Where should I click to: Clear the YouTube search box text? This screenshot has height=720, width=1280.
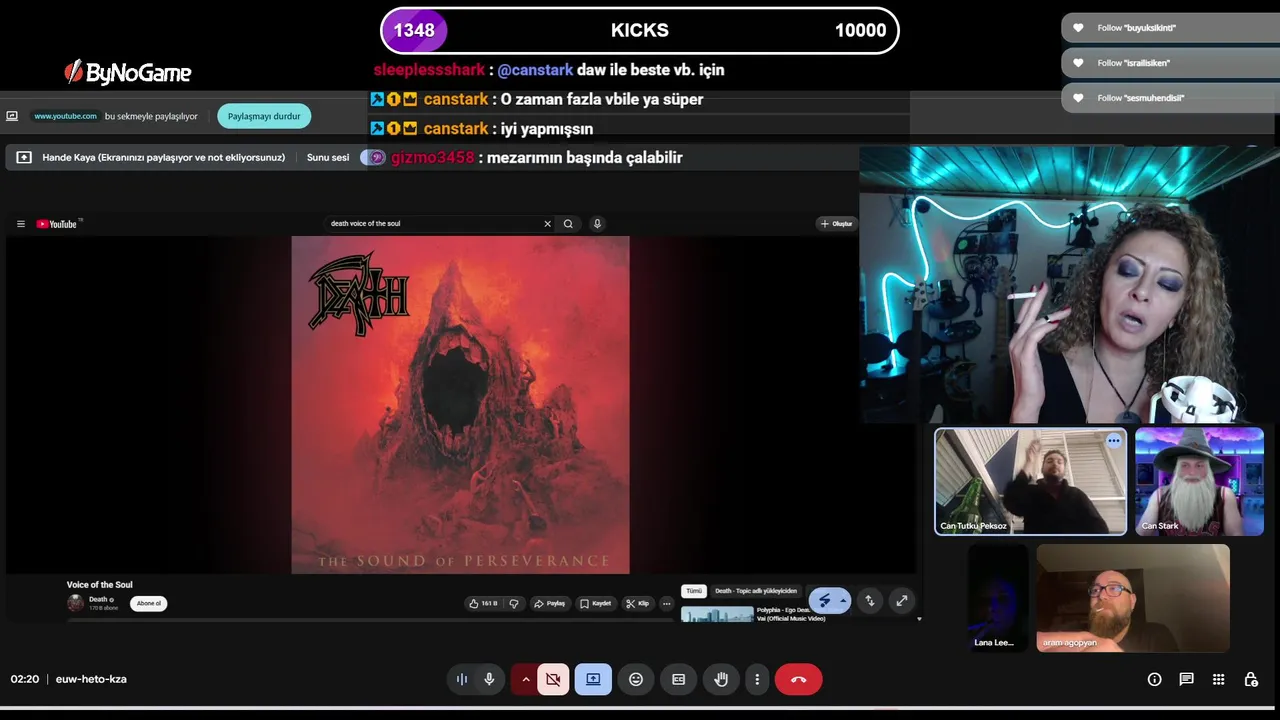coord(547,224)
